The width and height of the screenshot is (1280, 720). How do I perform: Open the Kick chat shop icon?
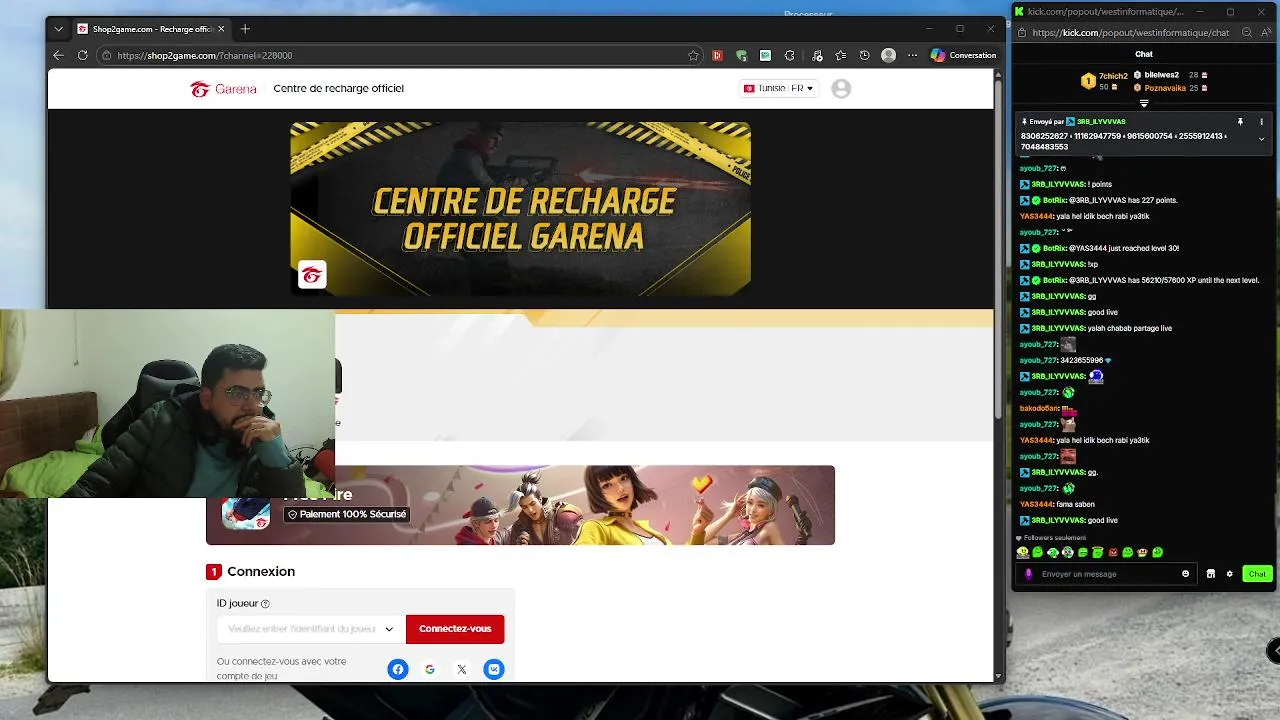pyautogui.click(x=1211, y=574)
